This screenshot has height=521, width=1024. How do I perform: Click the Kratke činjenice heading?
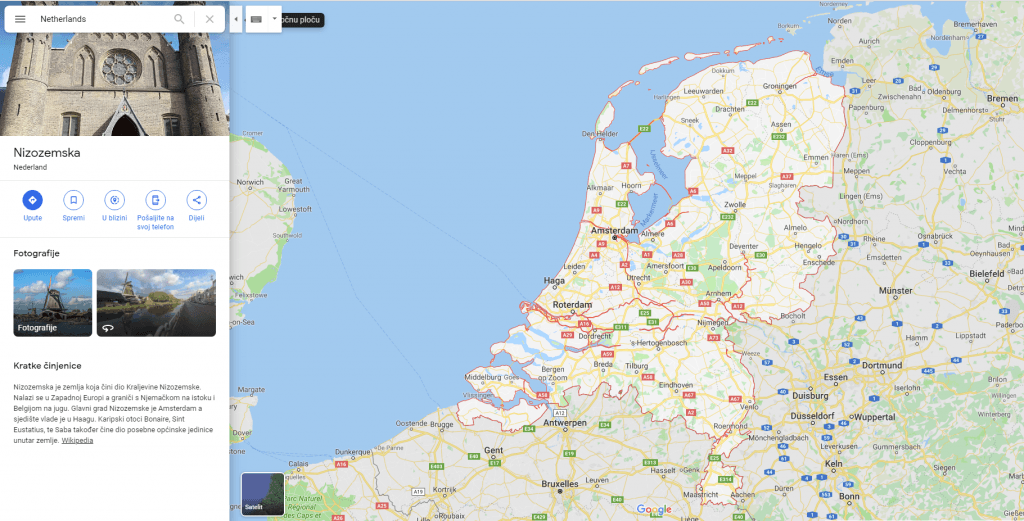coord(47,366)
